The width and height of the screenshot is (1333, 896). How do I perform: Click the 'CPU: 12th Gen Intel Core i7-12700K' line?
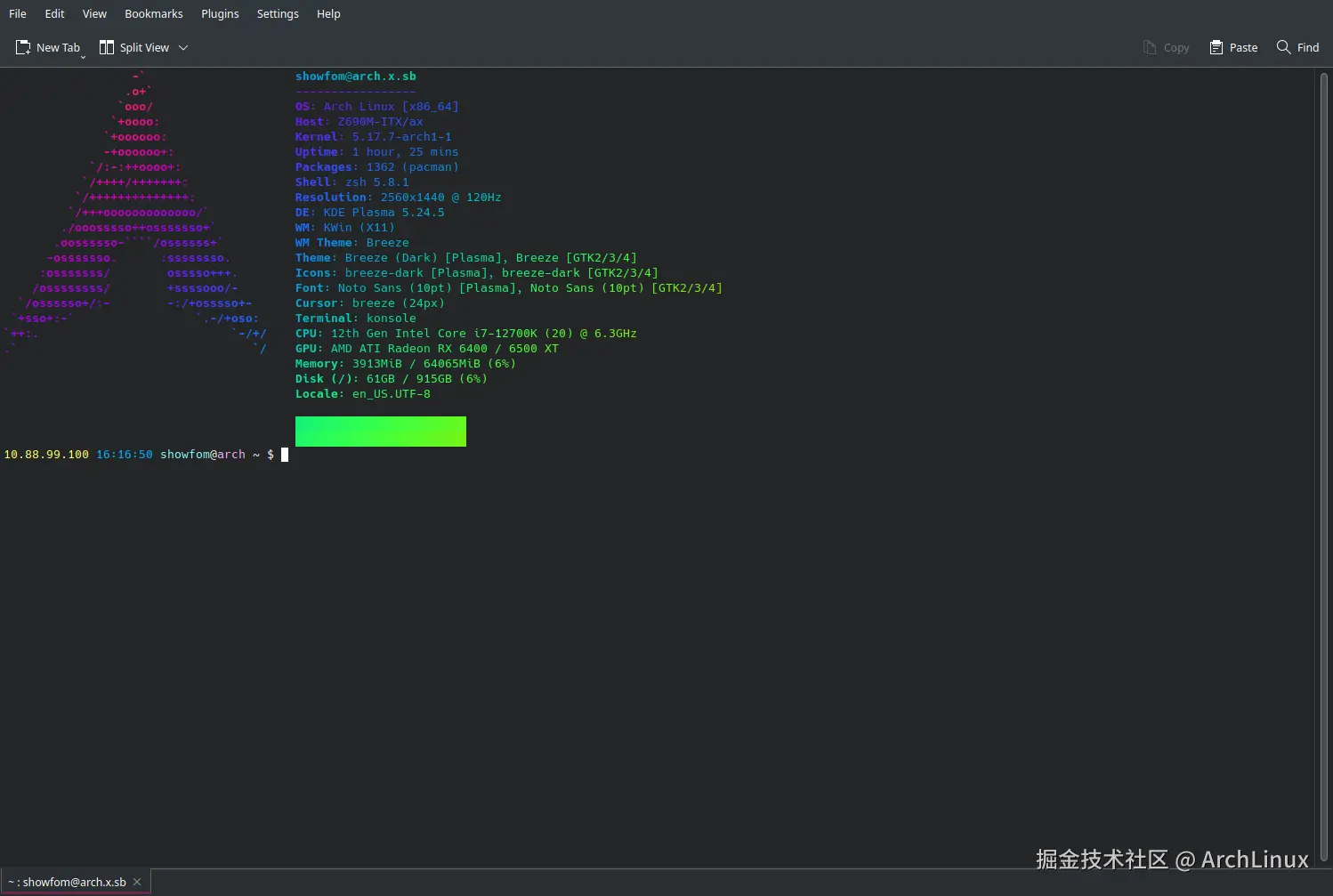click(466, 334)
